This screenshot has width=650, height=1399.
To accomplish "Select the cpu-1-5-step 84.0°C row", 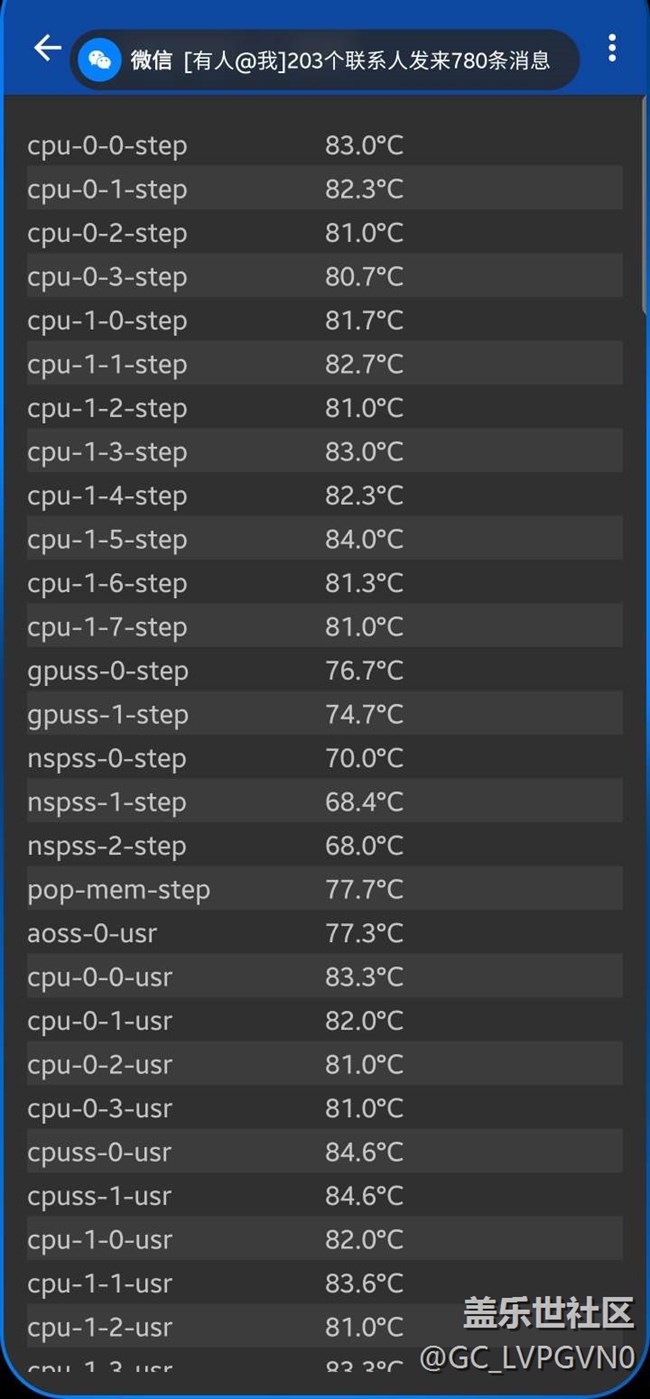I will [x=324, y=540].
